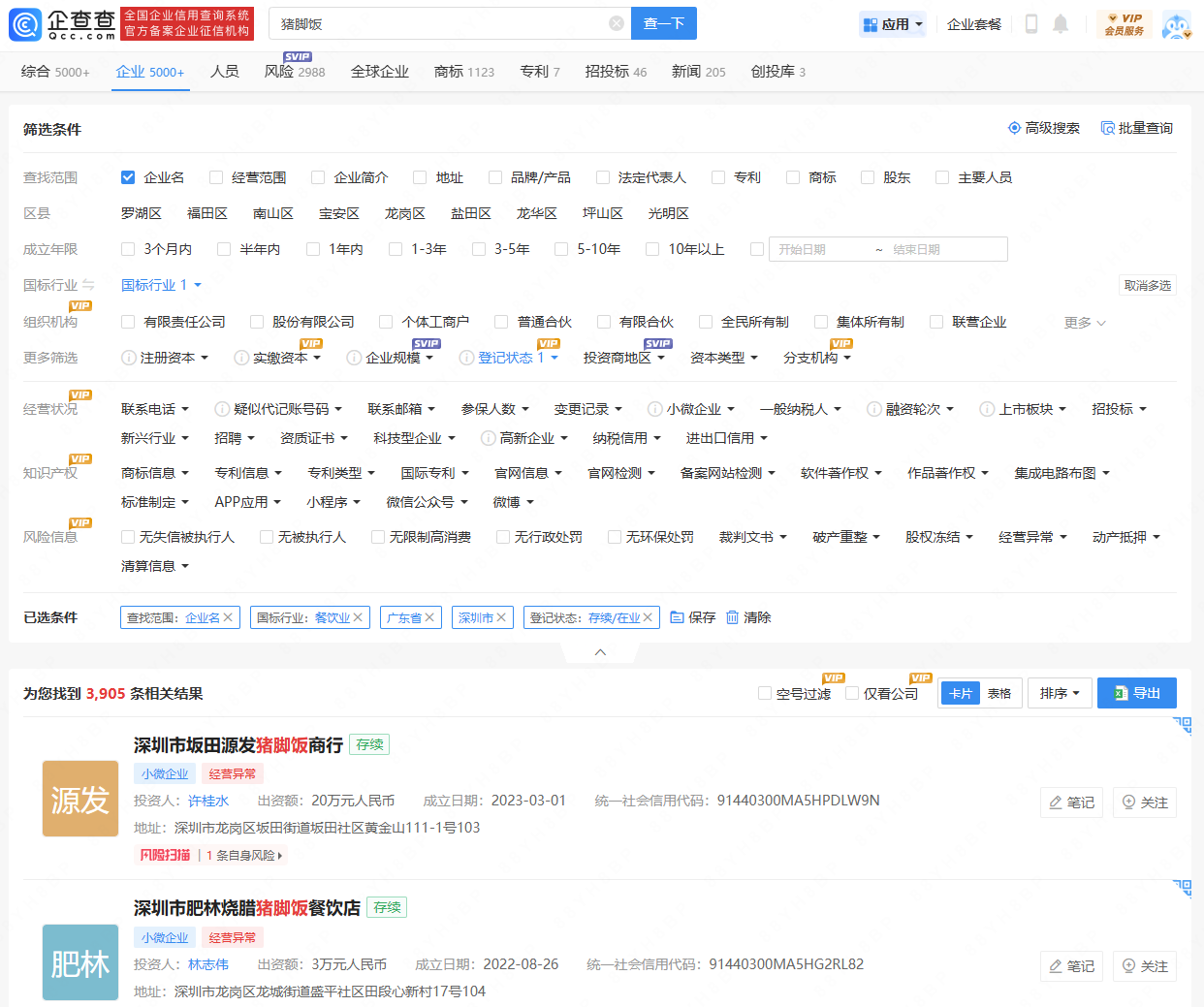Switch results to 表格 view
The height and width of the screenshot is (1007, 1204).
(x=999, y=693)
